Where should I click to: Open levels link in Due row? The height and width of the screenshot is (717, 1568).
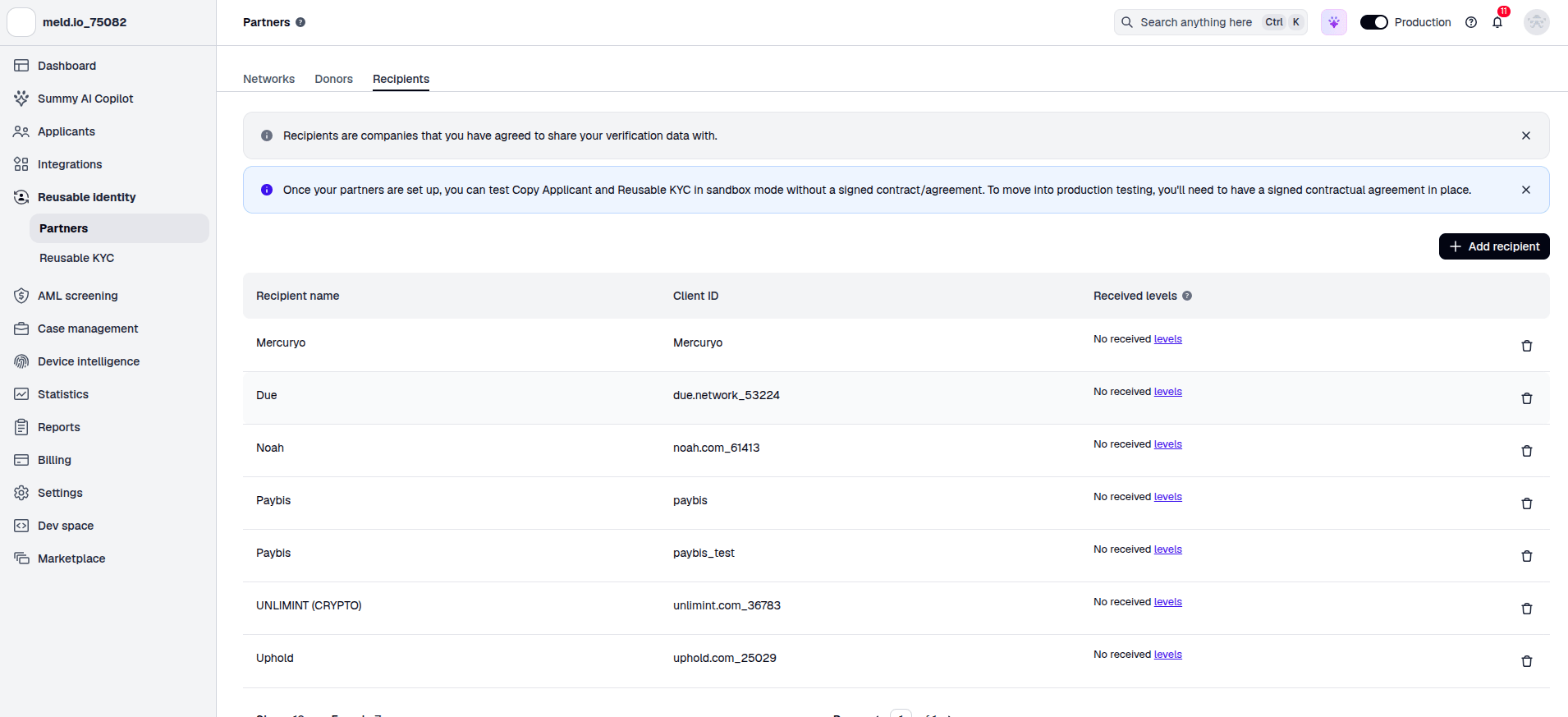click(1167, 392)
